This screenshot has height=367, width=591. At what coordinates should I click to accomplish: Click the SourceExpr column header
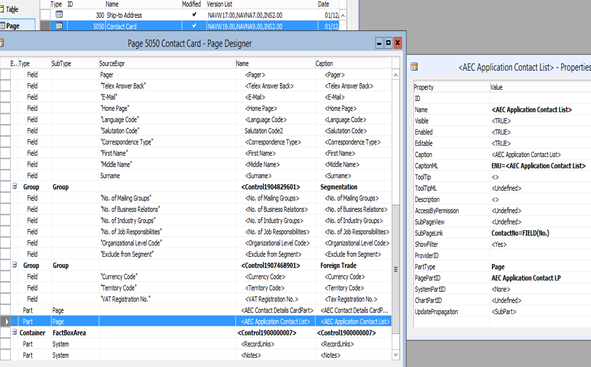[112, 63]
